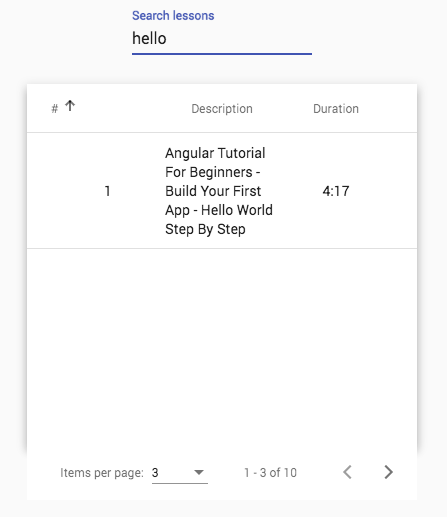Click the lesson number 1 cell
This screenshot has height=517, width=447.
coord(107,191)
